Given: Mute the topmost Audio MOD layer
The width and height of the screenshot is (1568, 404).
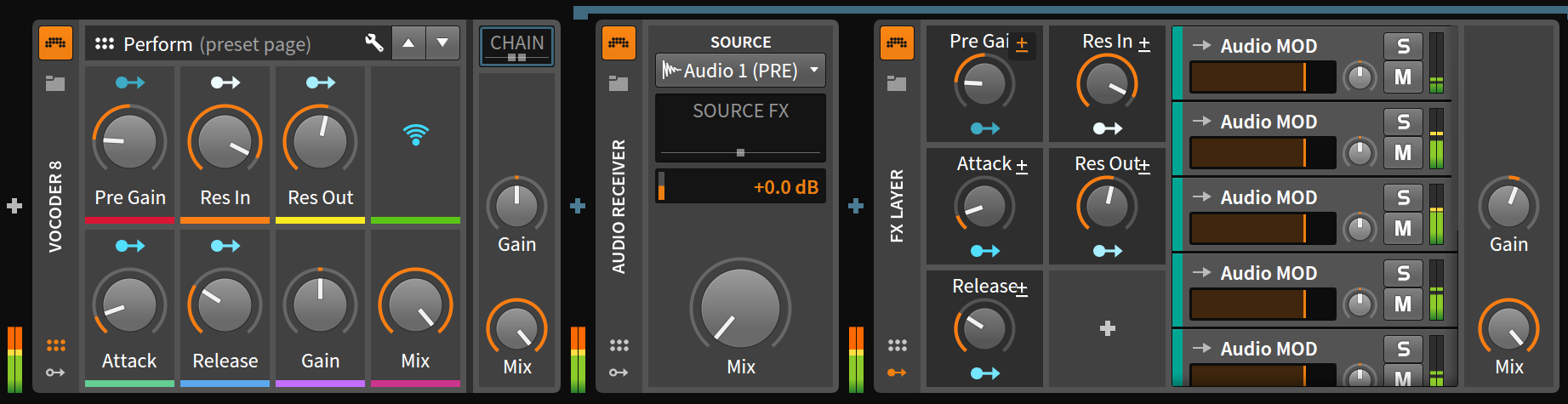Looking at the screenshot, I should point(1403,77).
